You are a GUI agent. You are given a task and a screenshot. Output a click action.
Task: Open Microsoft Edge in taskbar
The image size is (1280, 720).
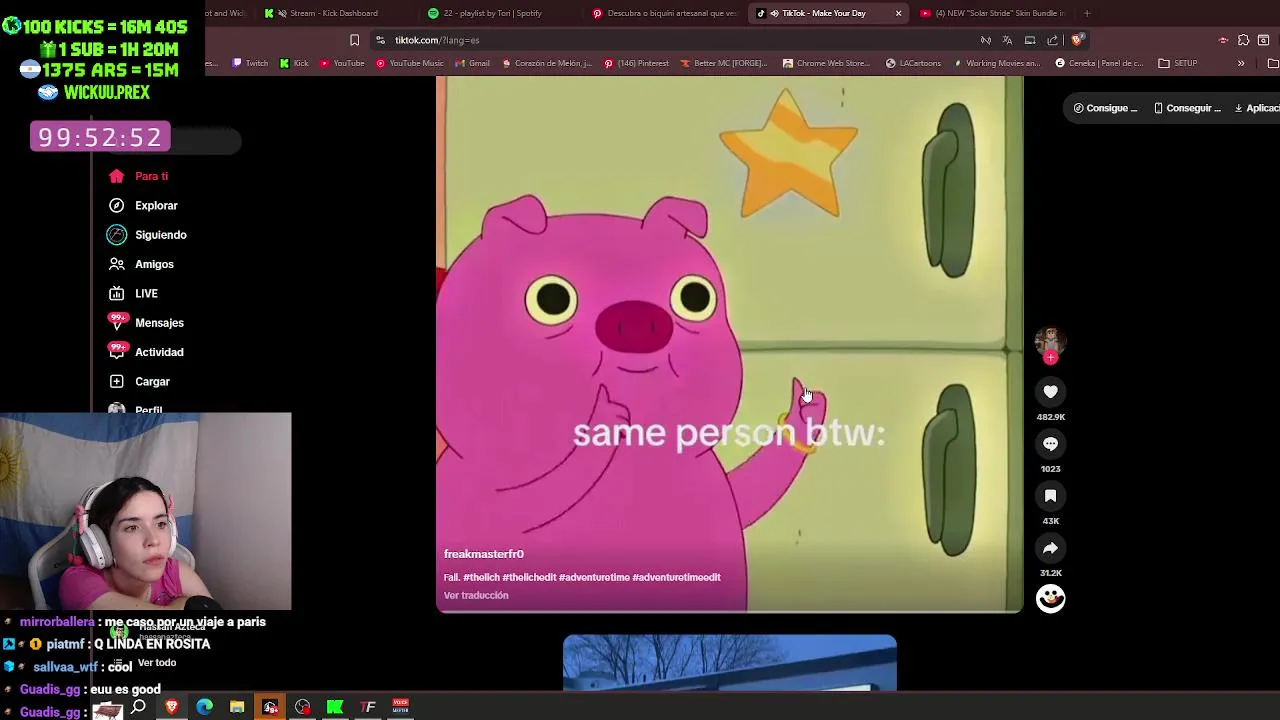pyautogui.click(x=204, y=707)
